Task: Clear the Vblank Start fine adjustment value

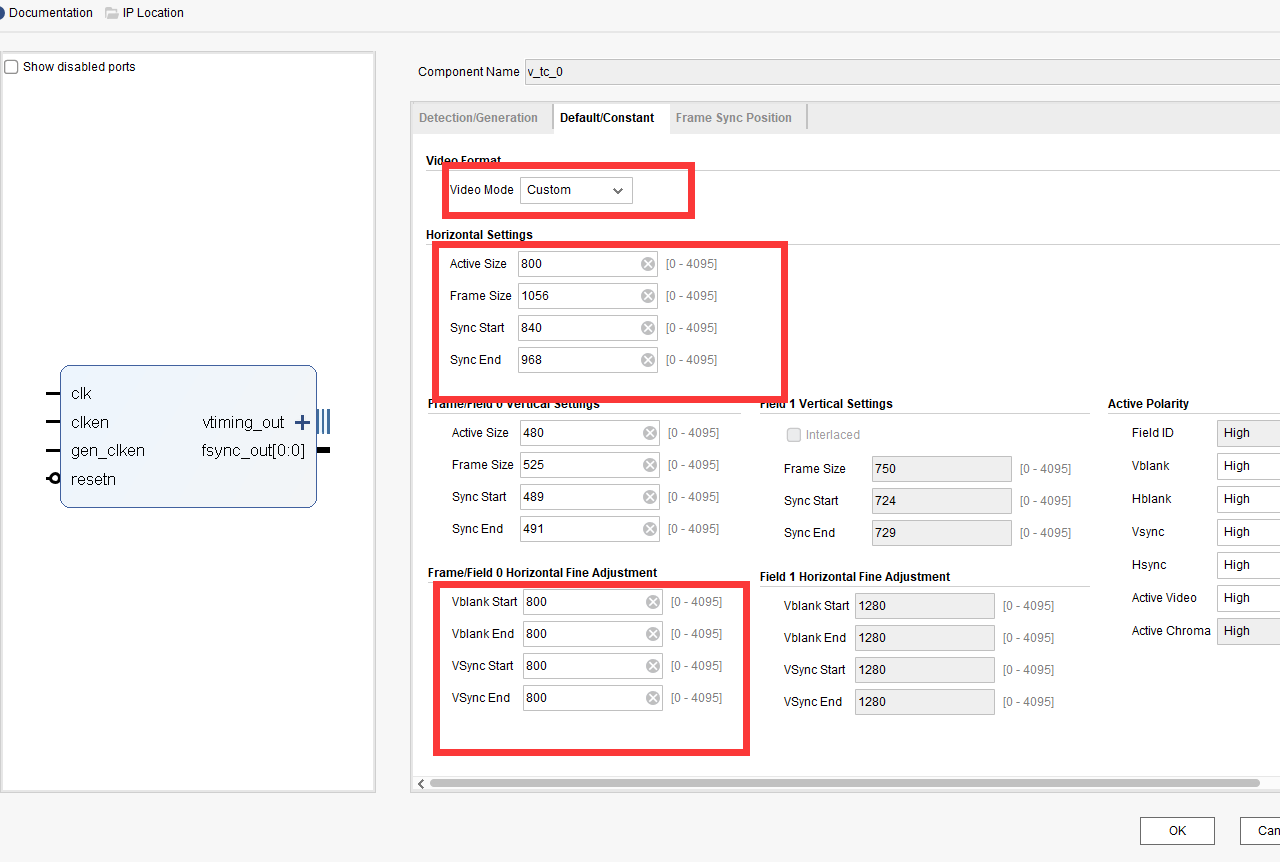Action: [x=653, y=601]
